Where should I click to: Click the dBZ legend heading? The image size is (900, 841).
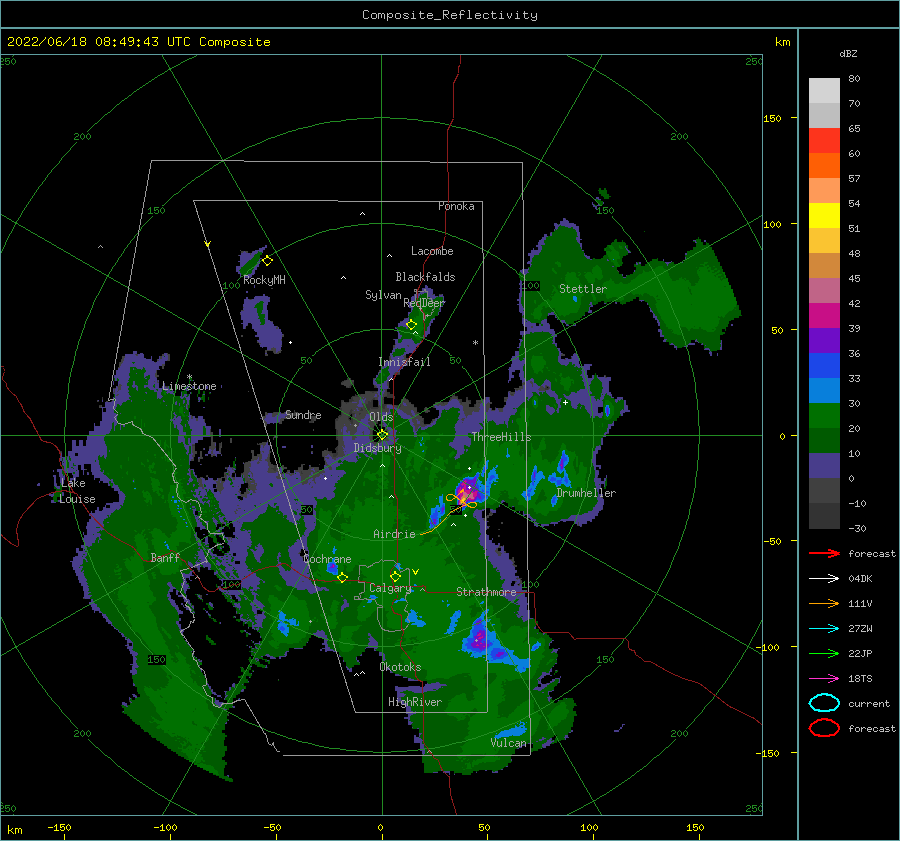click(848, 54)
